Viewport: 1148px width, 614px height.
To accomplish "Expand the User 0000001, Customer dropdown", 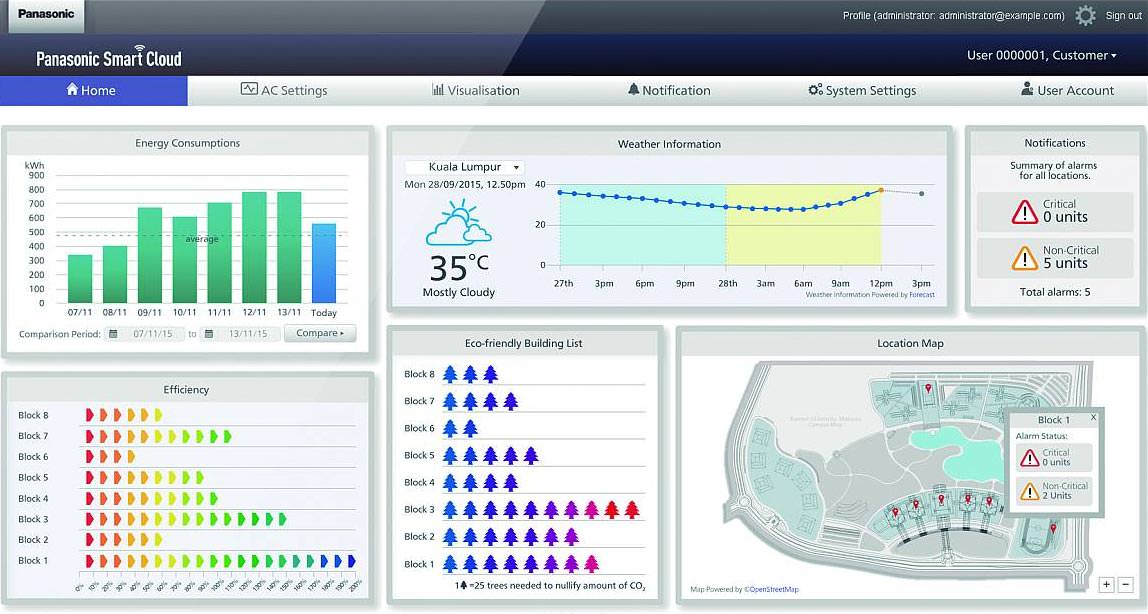I will point(1041,56).
